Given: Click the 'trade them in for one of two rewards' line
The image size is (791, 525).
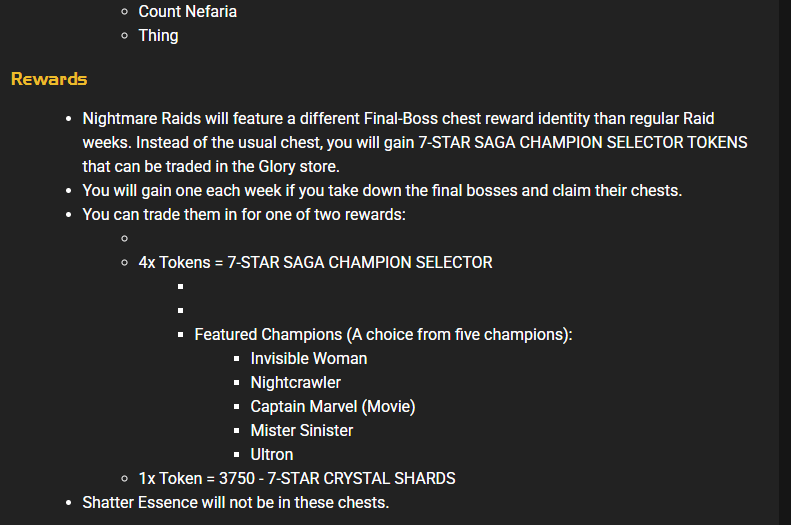Looking at the screenshot, I should click(244, 215).
